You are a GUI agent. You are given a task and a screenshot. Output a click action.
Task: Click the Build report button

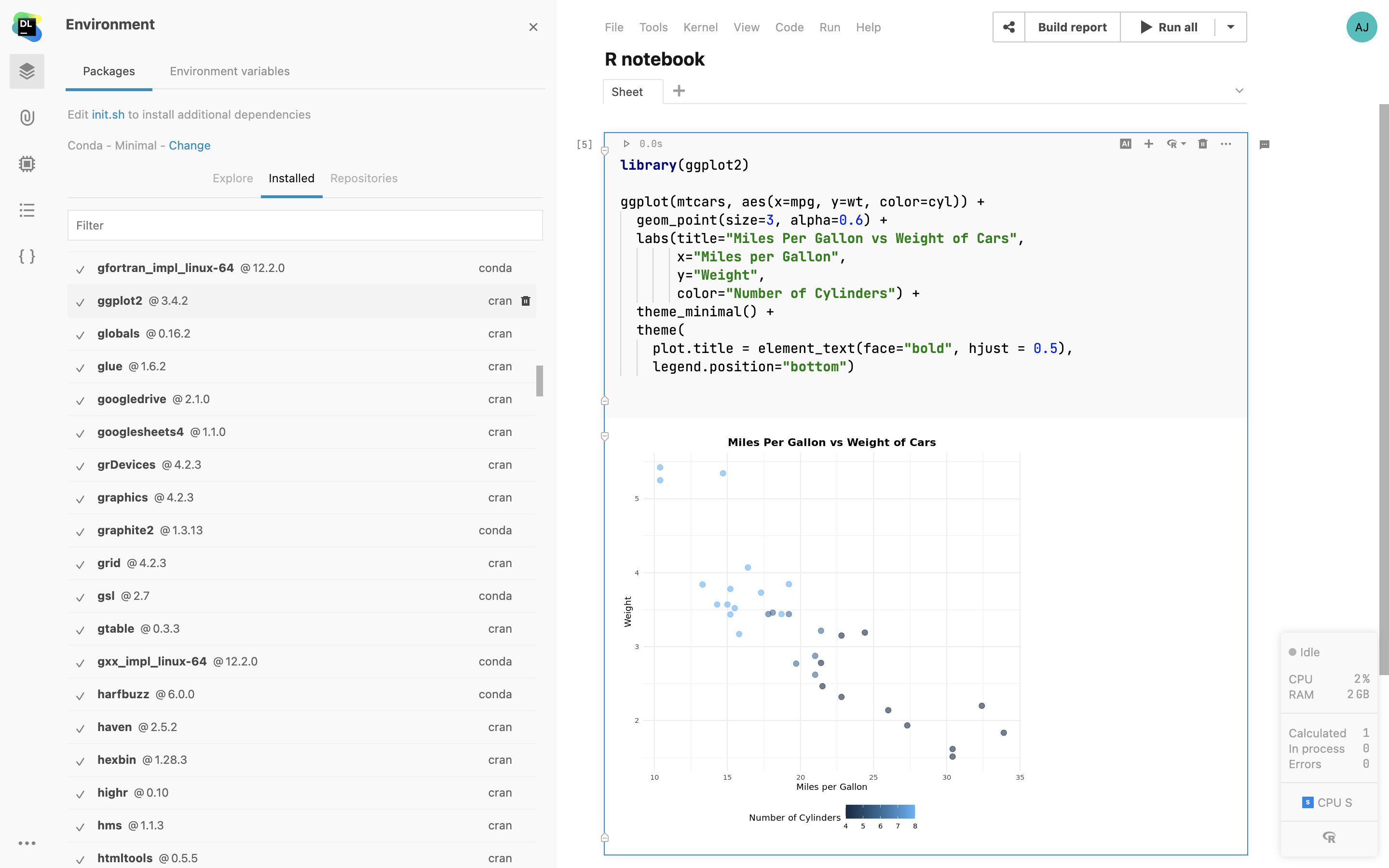[1071, 27]
